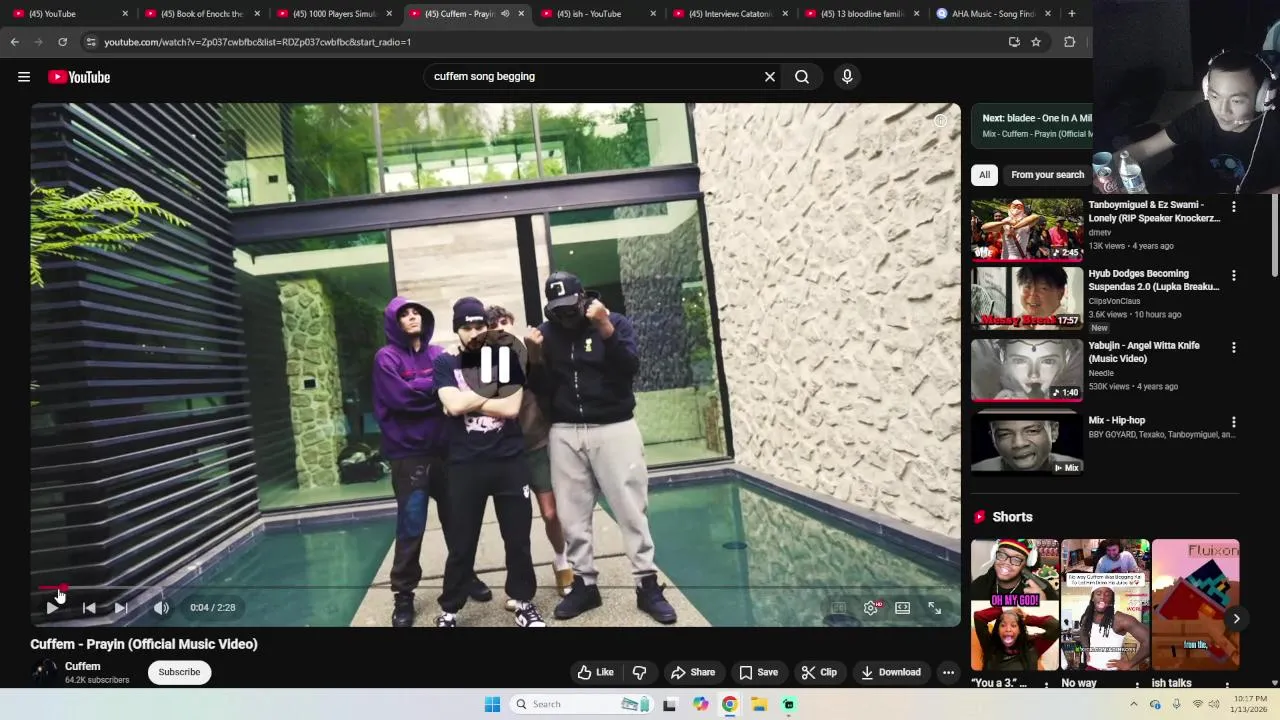
Task: Select the From your search chip
Action: click(x=1047, y=175)
